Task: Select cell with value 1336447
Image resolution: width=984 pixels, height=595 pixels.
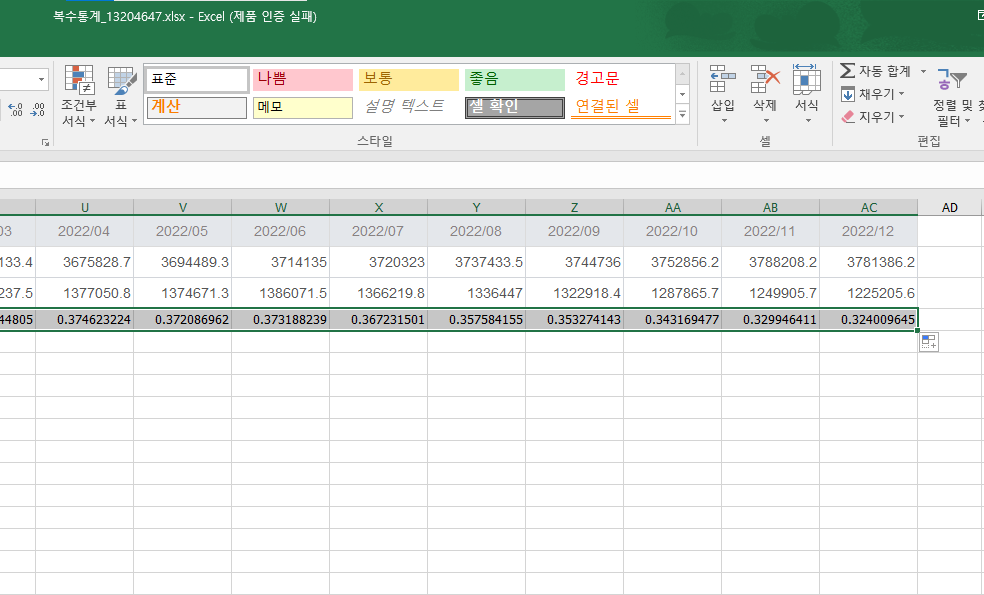Action: pos(476,292)
